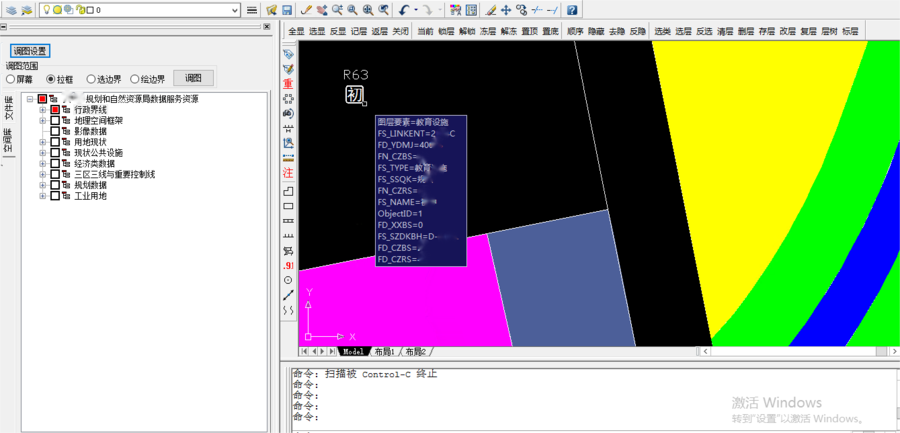Click the Pan move cross-arrows icon
The height and width of the screenshot is (433, 900).
[x=506, y=9]
